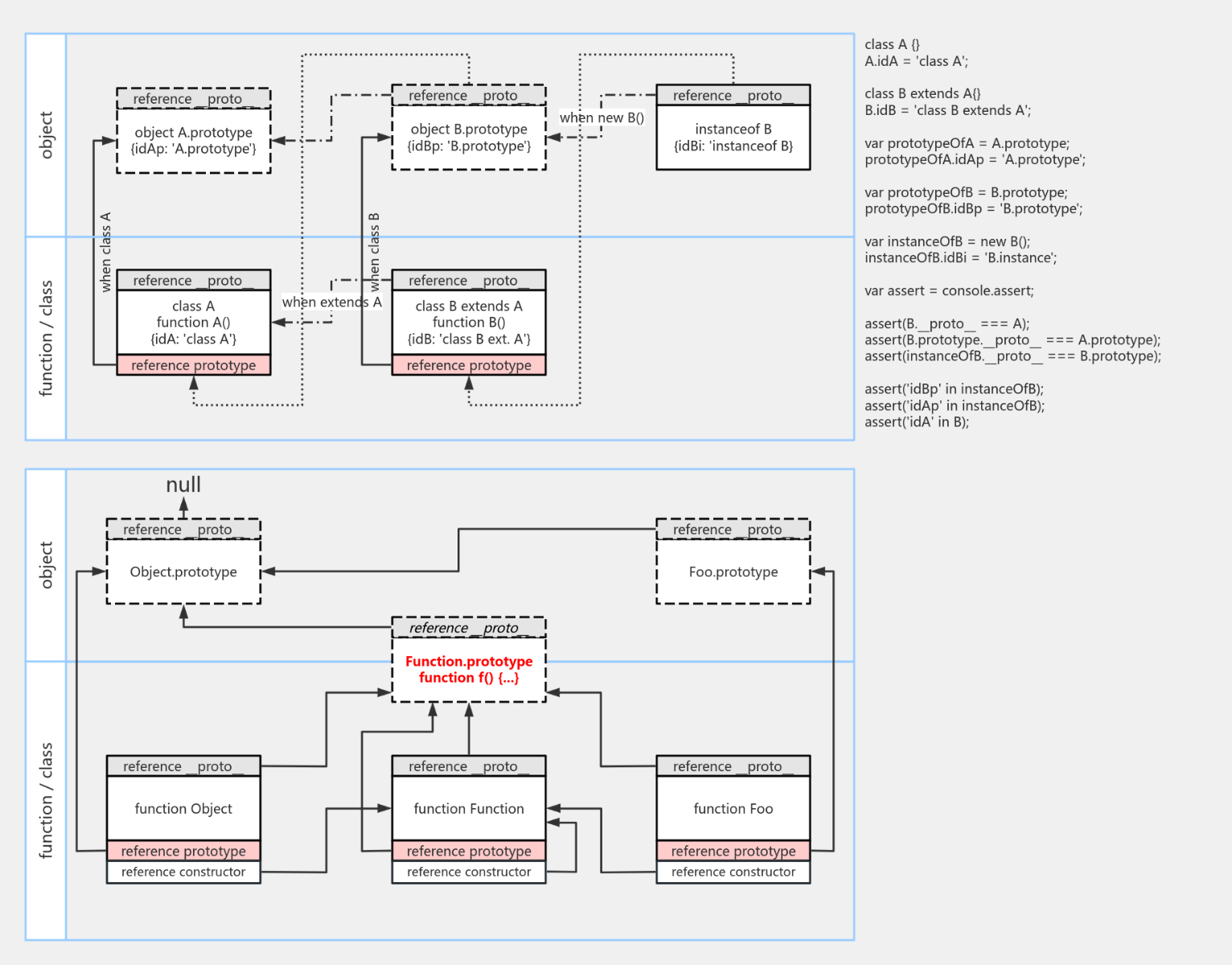Image resolution: width=1232 pixels, height=965 pixels.
Task: Select the 'when extends A' arrow label
Action: [x=331, y=302]
